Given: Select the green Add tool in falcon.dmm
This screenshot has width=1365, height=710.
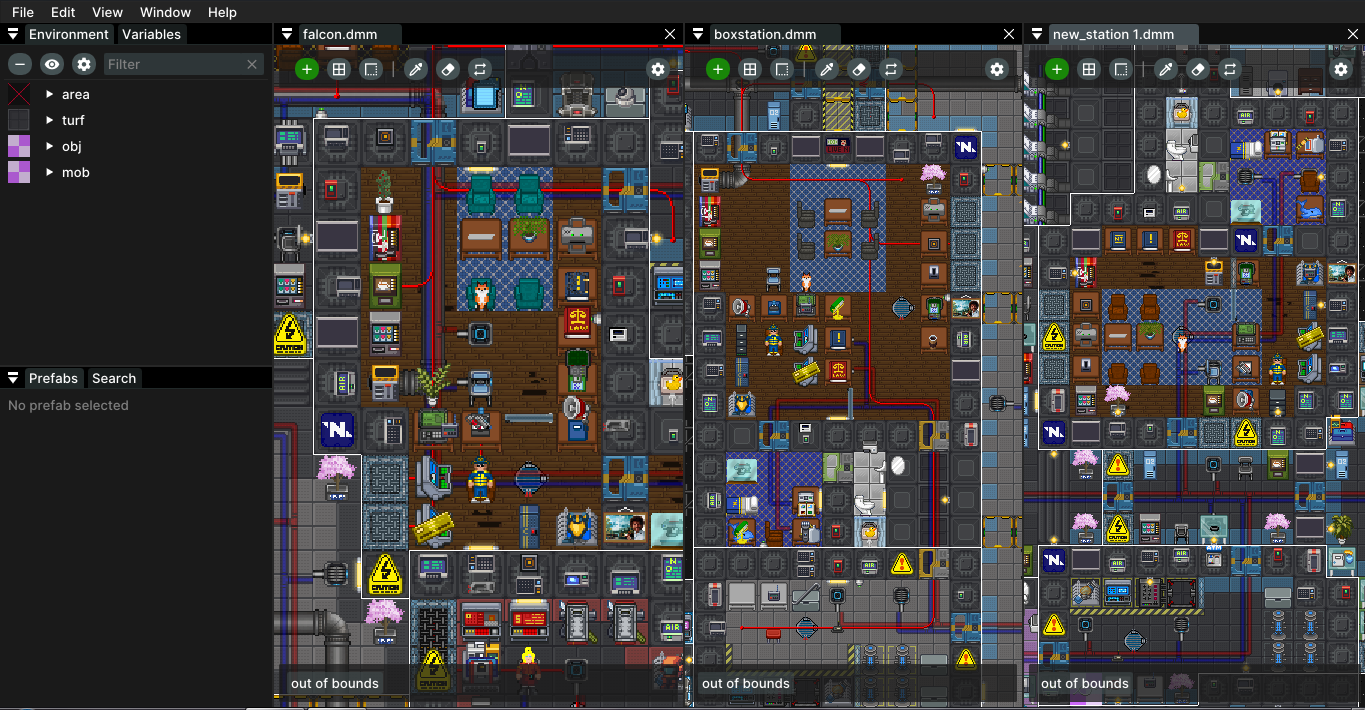Looking at the screenshot, I should coord(307,69).
